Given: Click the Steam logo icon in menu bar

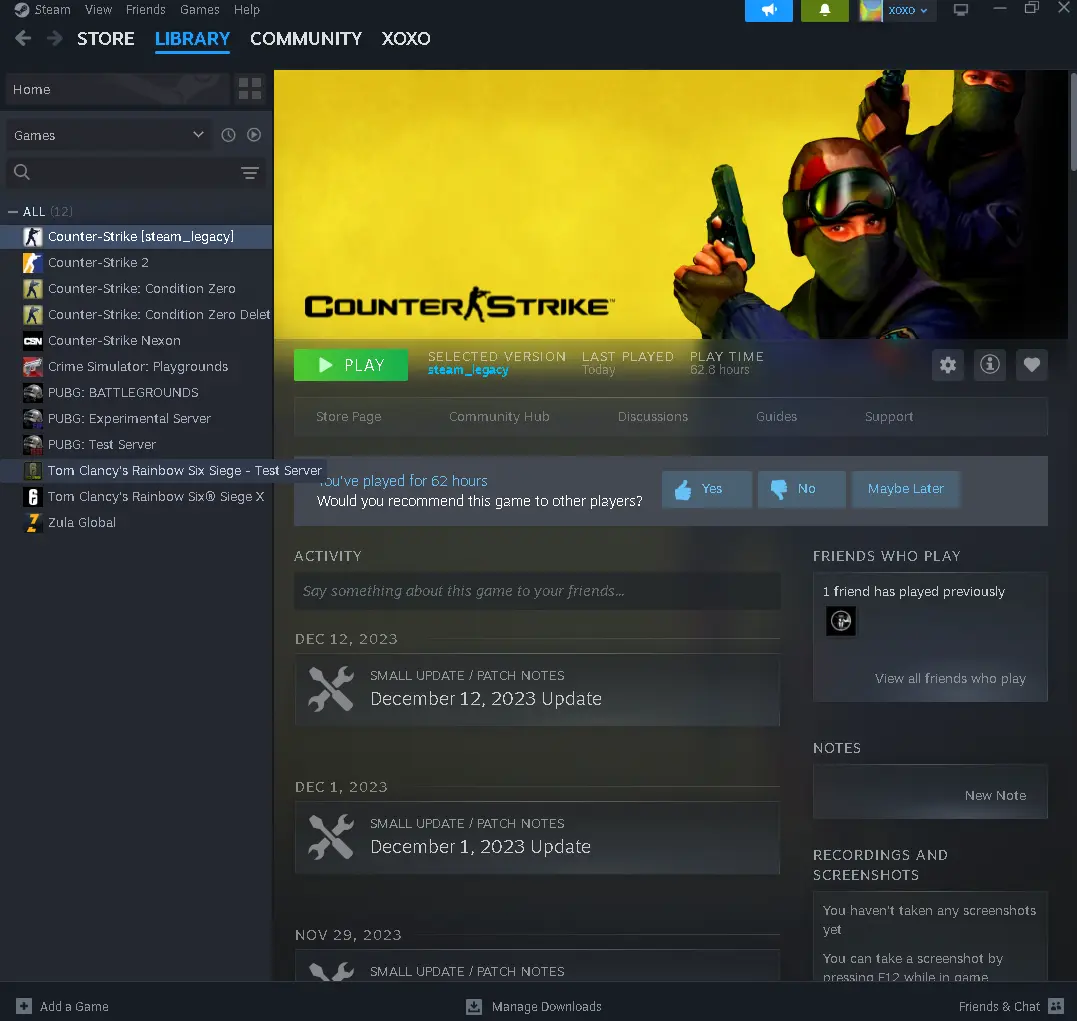Looking at the screenshot, I should 21,10.
